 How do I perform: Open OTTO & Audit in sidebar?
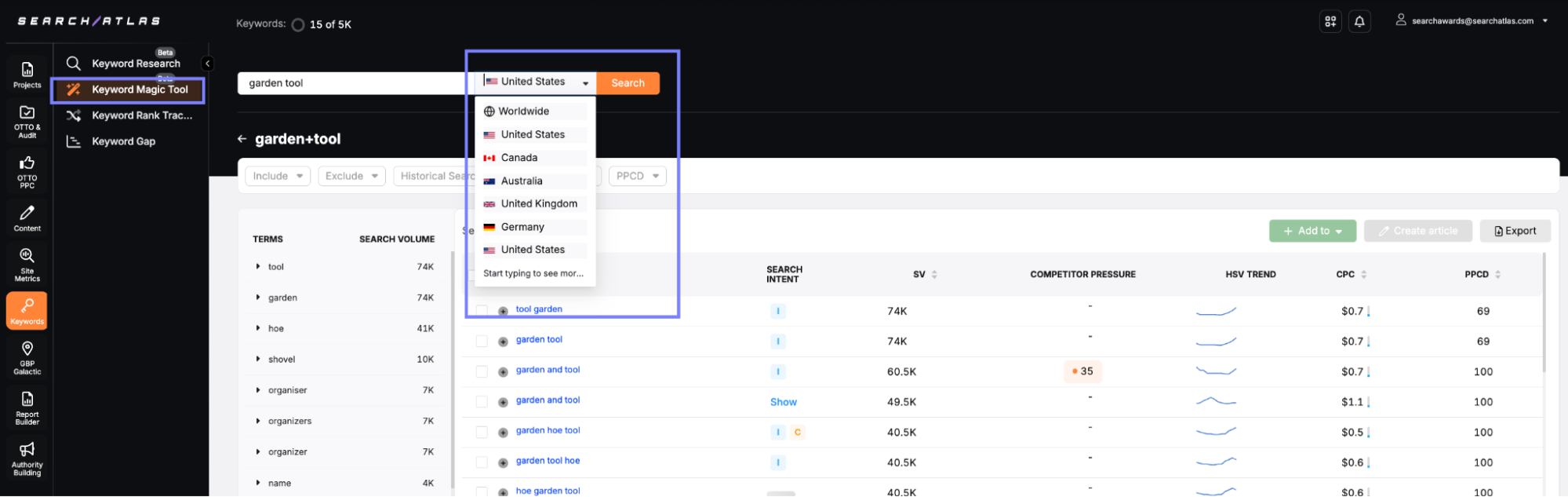point(27,122)
